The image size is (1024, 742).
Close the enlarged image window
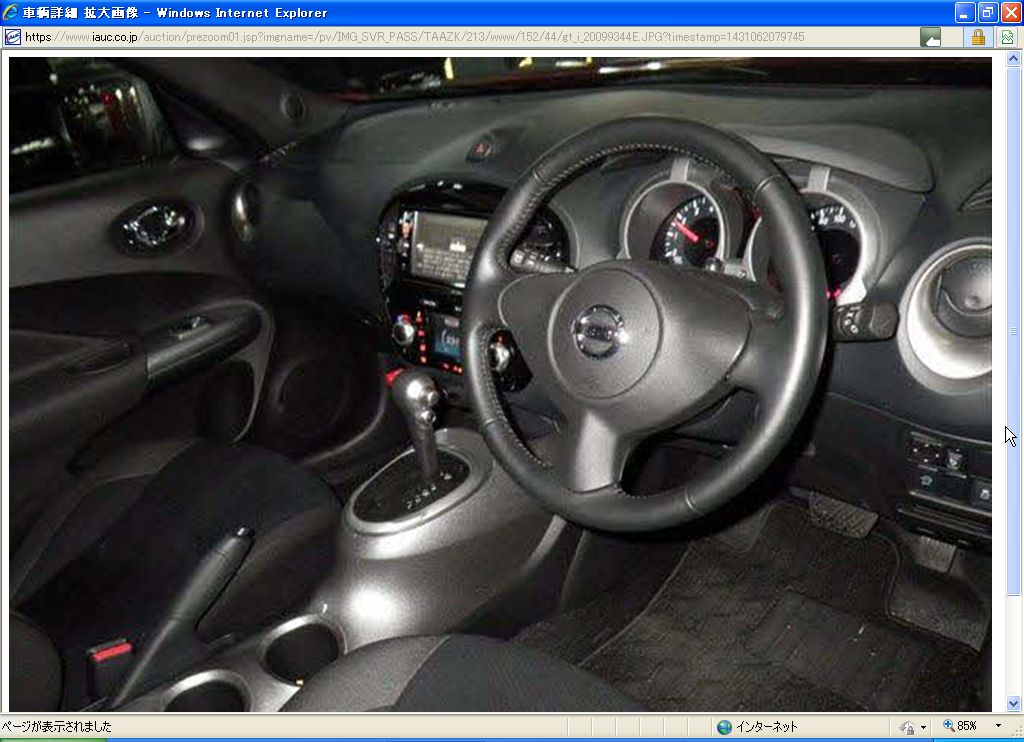click(1010, 13)
